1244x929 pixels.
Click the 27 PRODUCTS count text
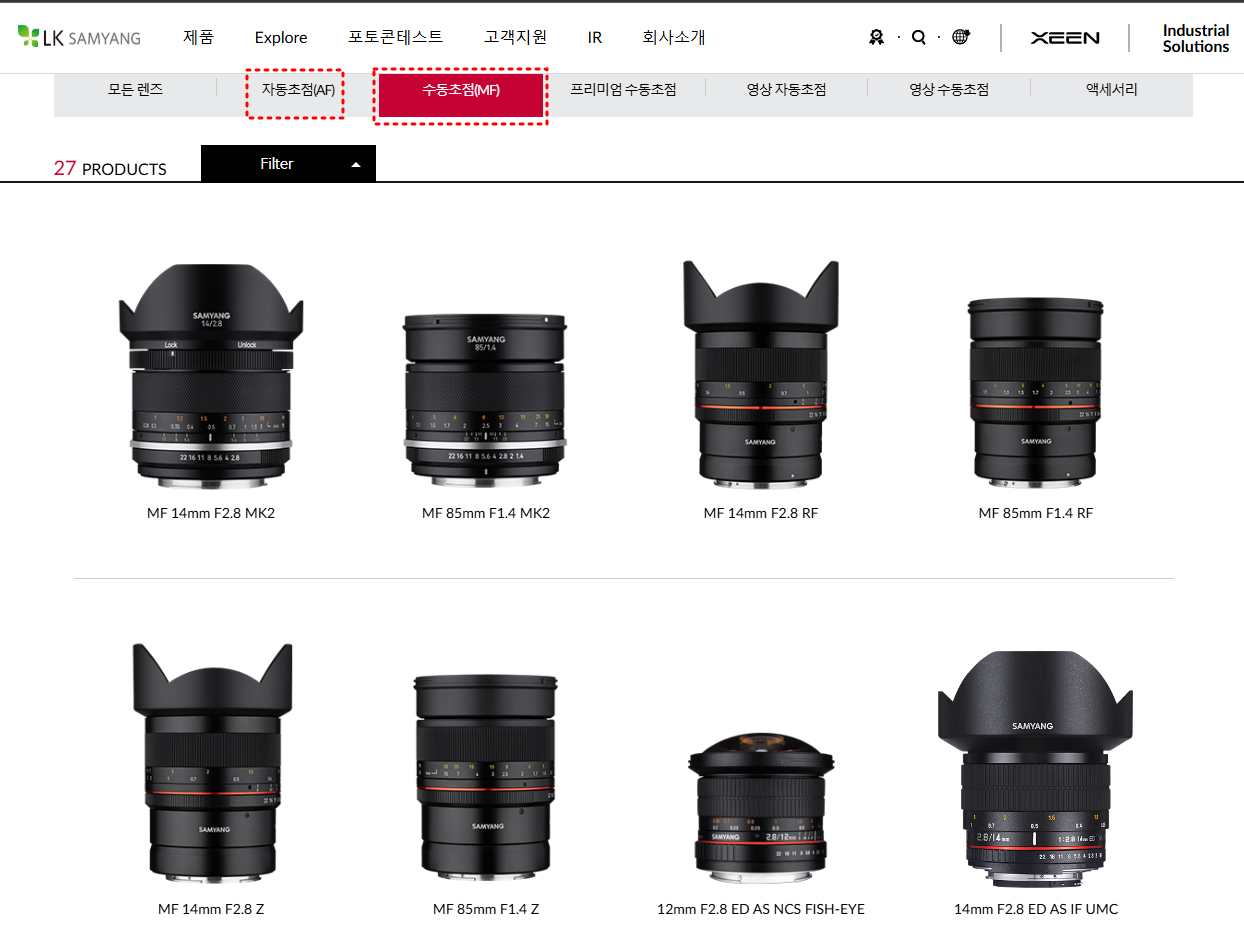110,168
